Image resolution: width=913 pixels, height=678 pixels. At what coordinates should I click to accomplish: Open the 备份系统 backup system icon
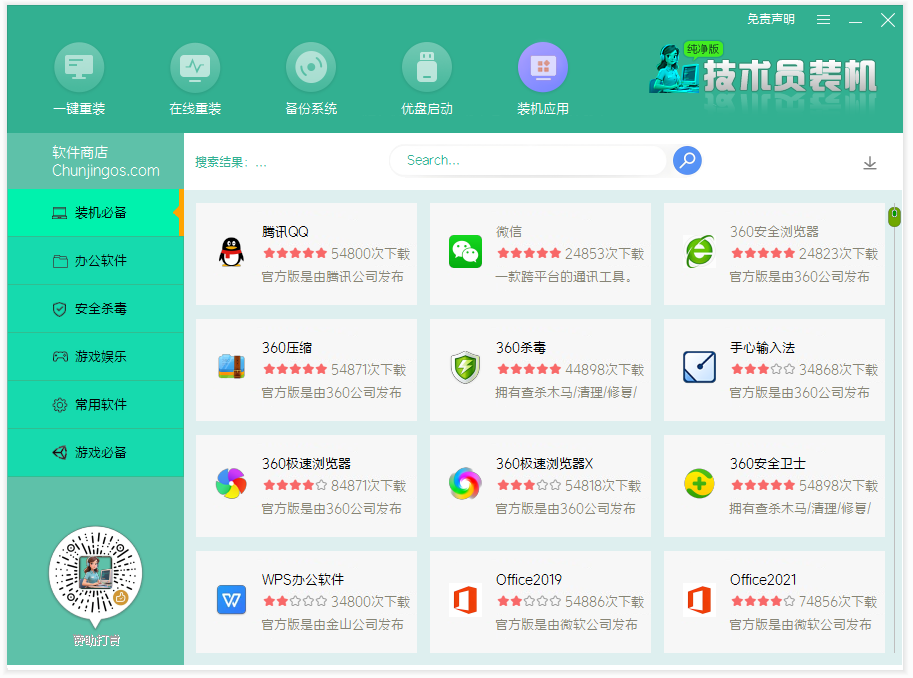[x=311, y=68]
